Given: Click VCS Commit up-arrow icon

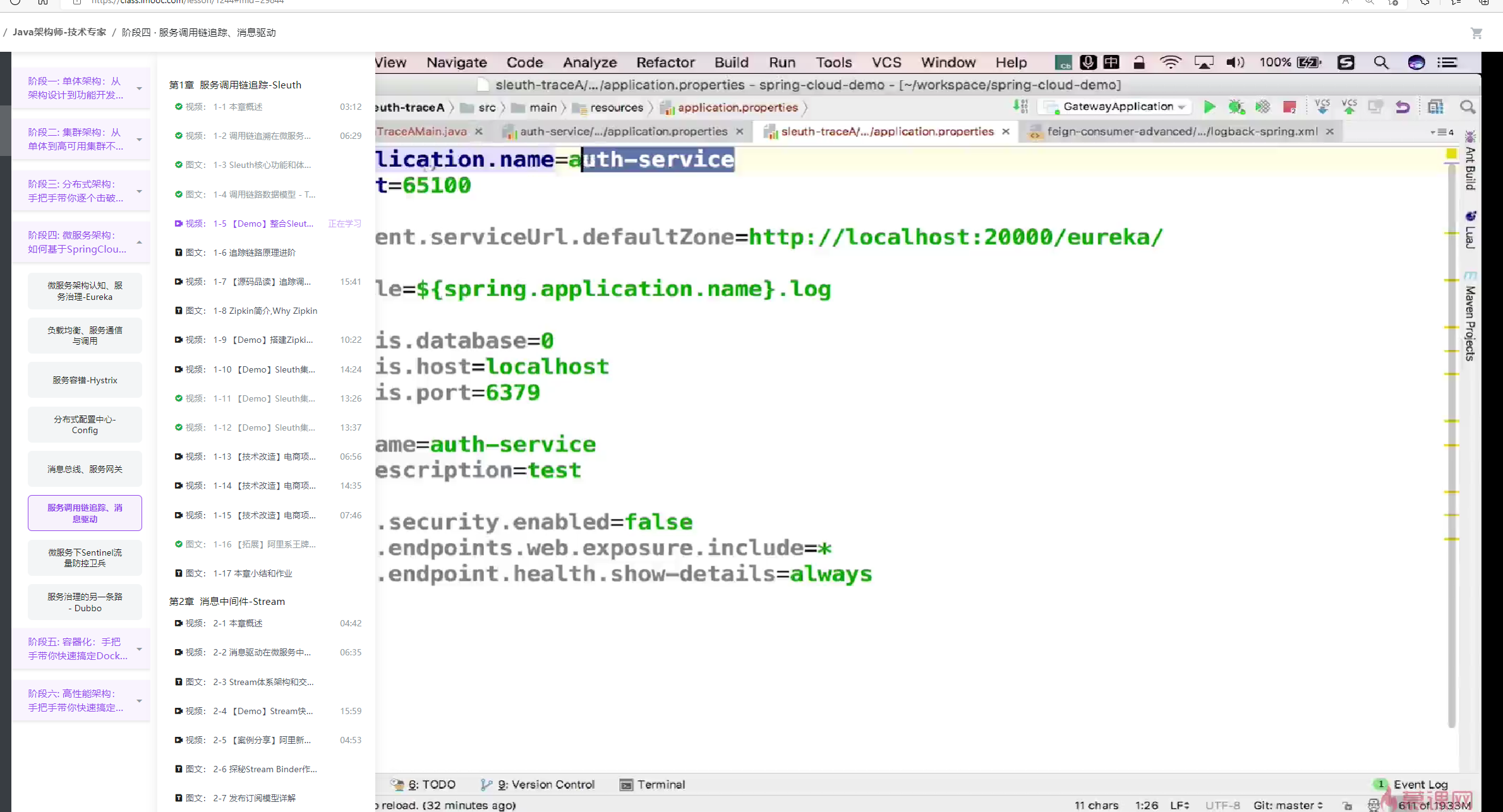Looking at the screenshot, I should [1349, 107].
